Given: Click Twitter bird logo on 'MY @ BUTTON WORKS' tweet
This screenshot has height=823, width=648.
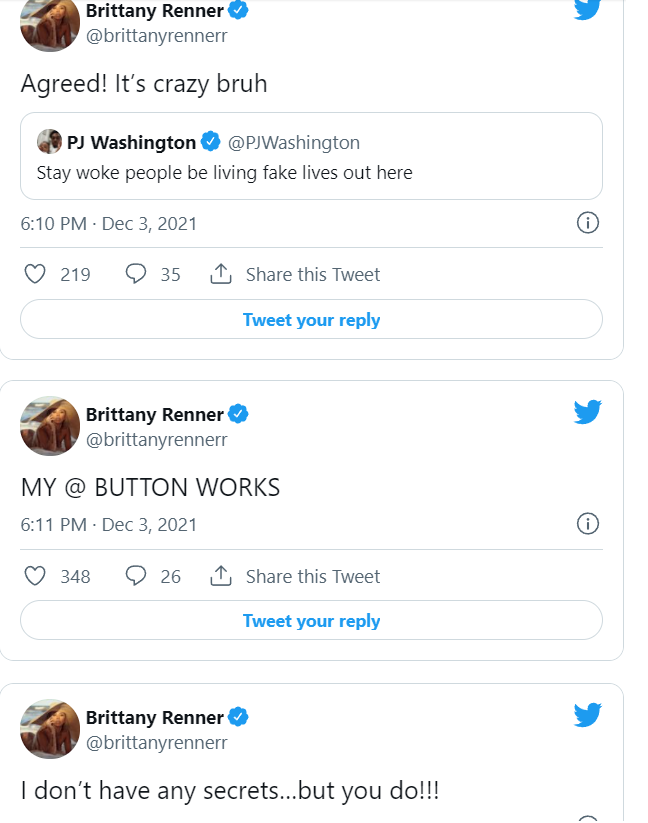Looking at the screenshot, I should point(588,412).
